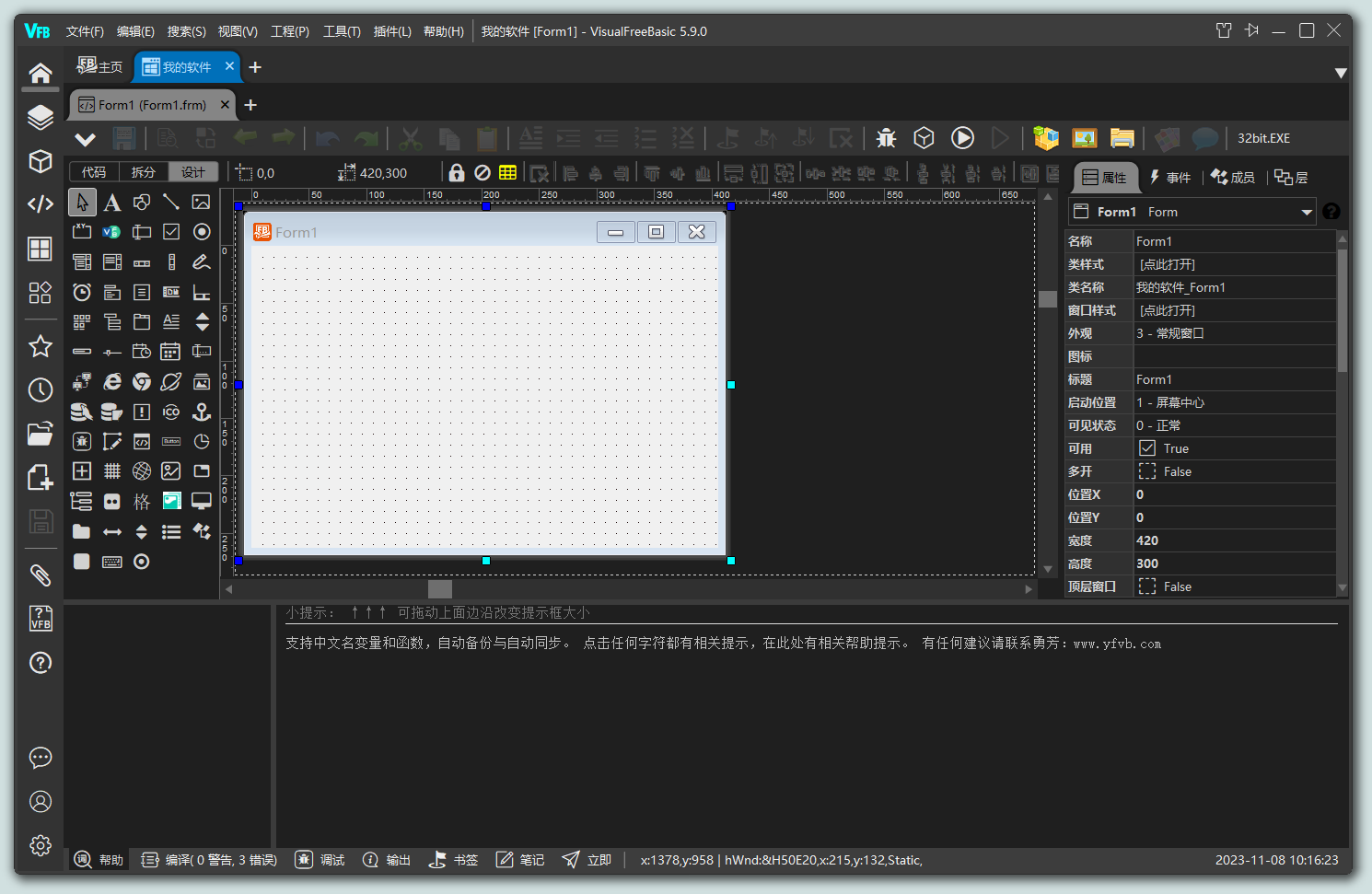The width and height of the screenshot is (1372, 894).
Task: Open settings gear in the left sidebar
Action: click(x=40, y=845)
